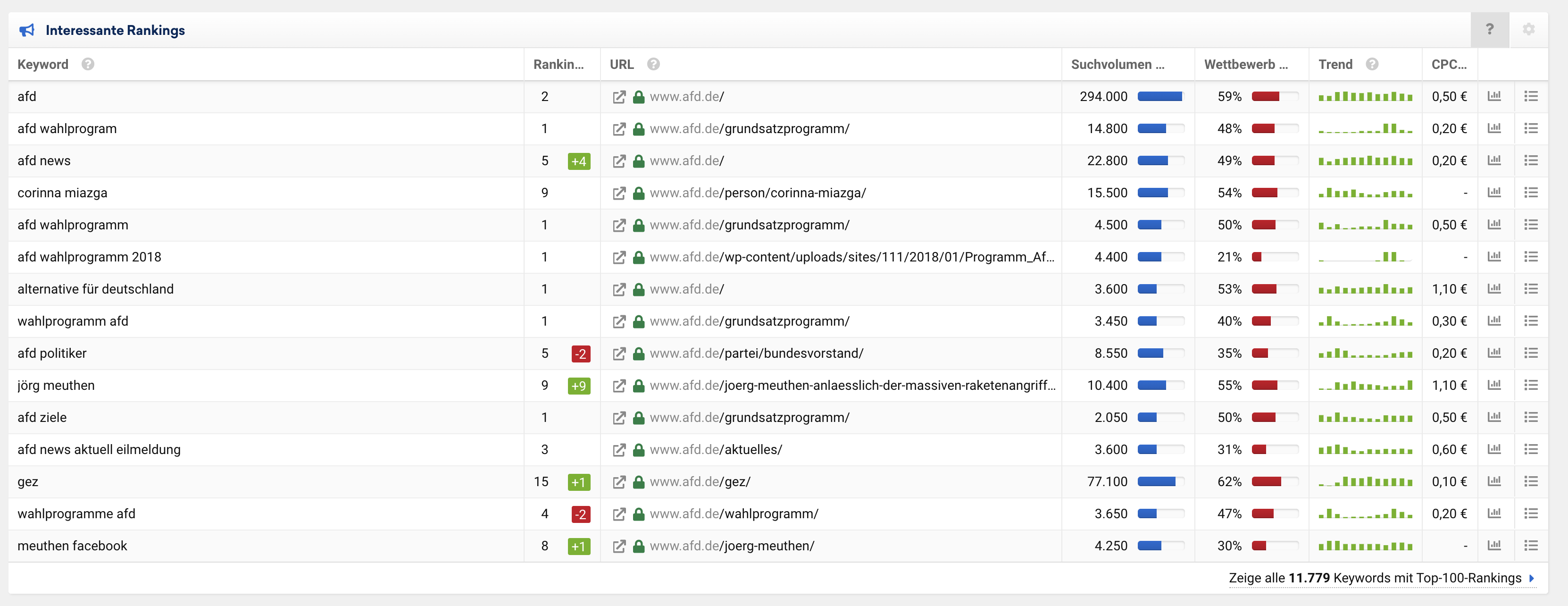Click the +9 rank change badge
The height and width of the screenshot is (606, 1568).
[579, 386]
